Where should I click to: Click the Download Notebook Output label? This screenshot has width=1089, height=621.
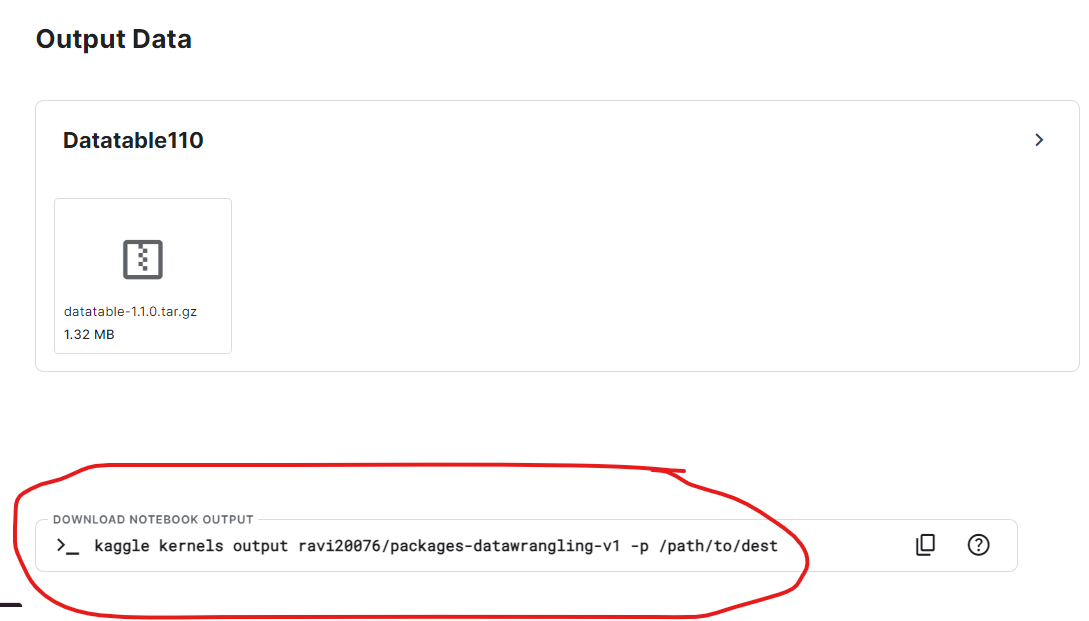[153, 519]
